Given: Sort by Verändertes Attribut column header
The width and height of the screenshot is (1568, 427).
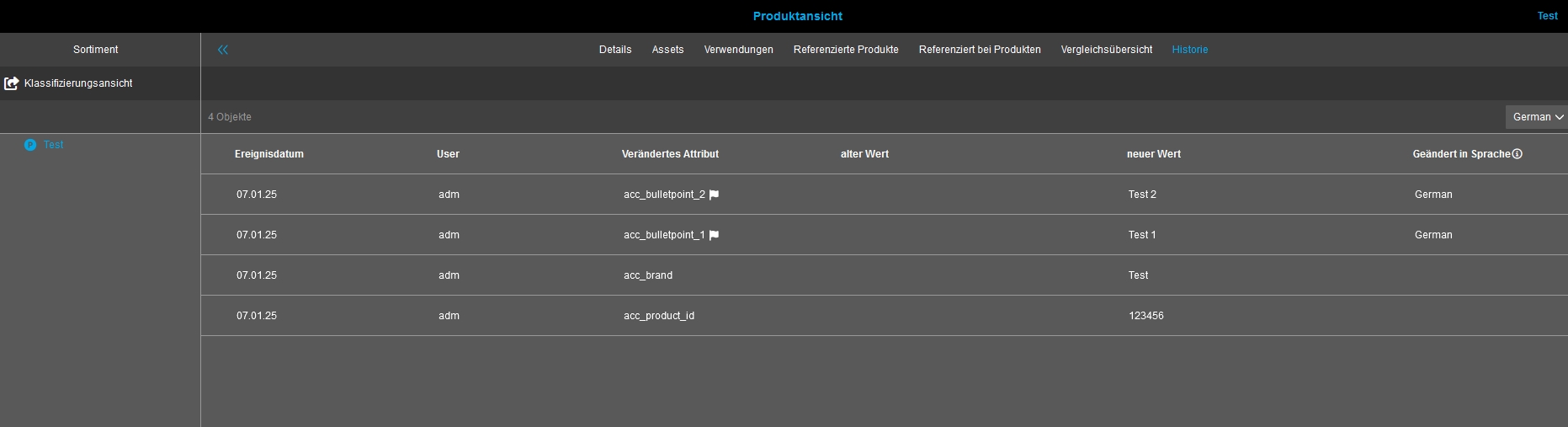Looking at the screenshot, I should pos(670,154).
